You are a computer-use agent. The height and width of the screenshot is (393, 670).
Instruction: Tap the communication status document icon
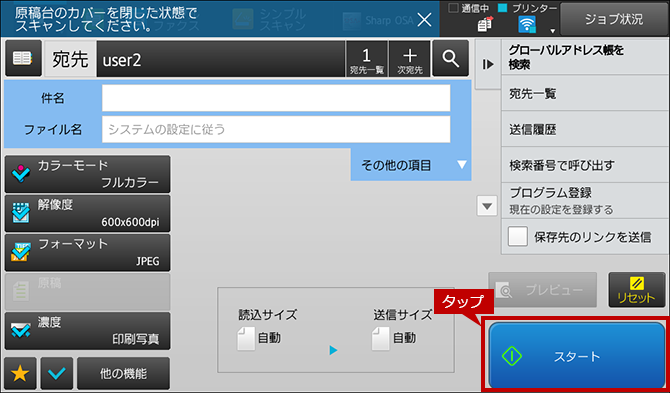click(x=485, y=24)
